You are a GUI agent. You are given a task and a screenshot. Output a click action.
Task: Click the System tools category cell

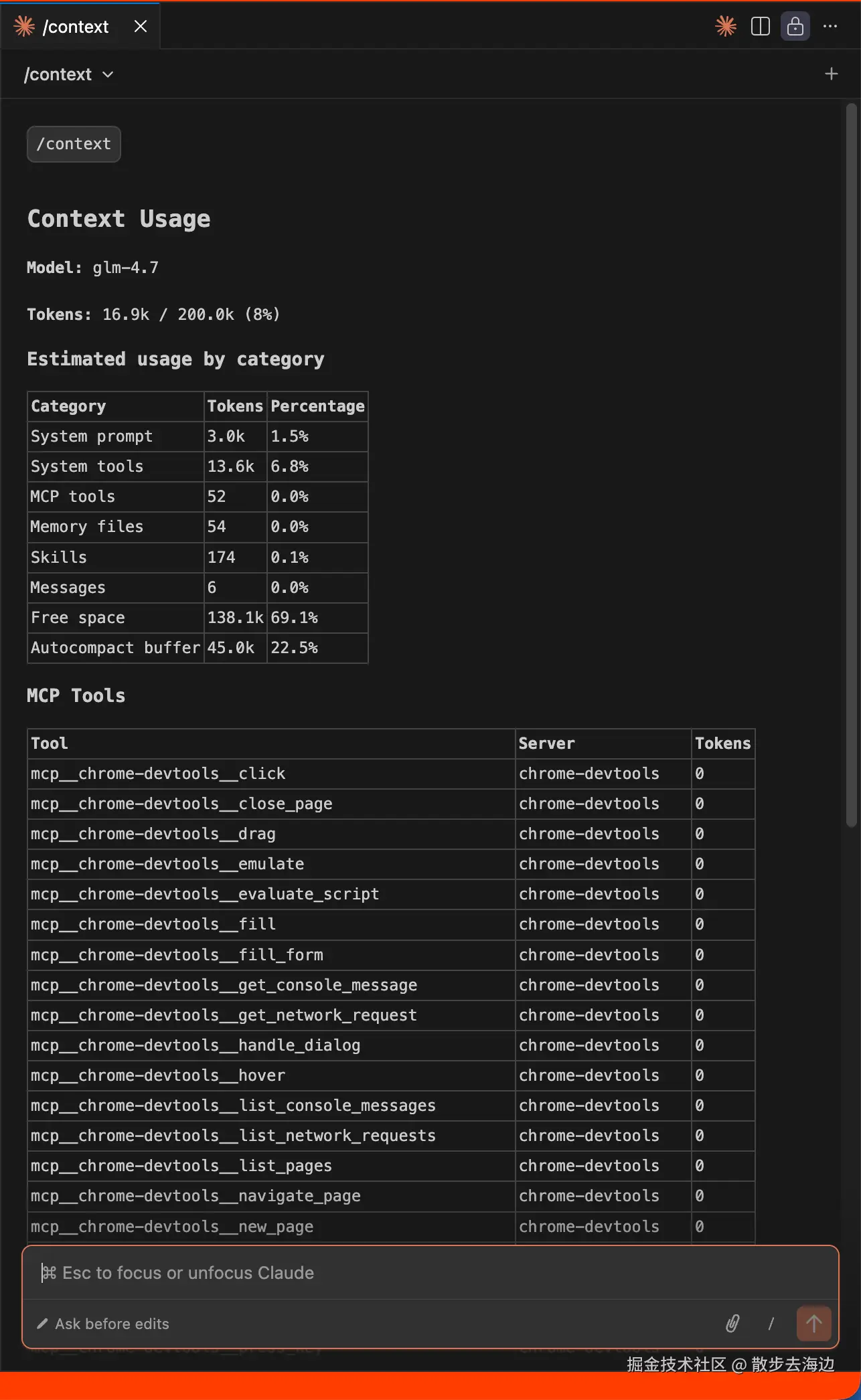tap(87, 466)
